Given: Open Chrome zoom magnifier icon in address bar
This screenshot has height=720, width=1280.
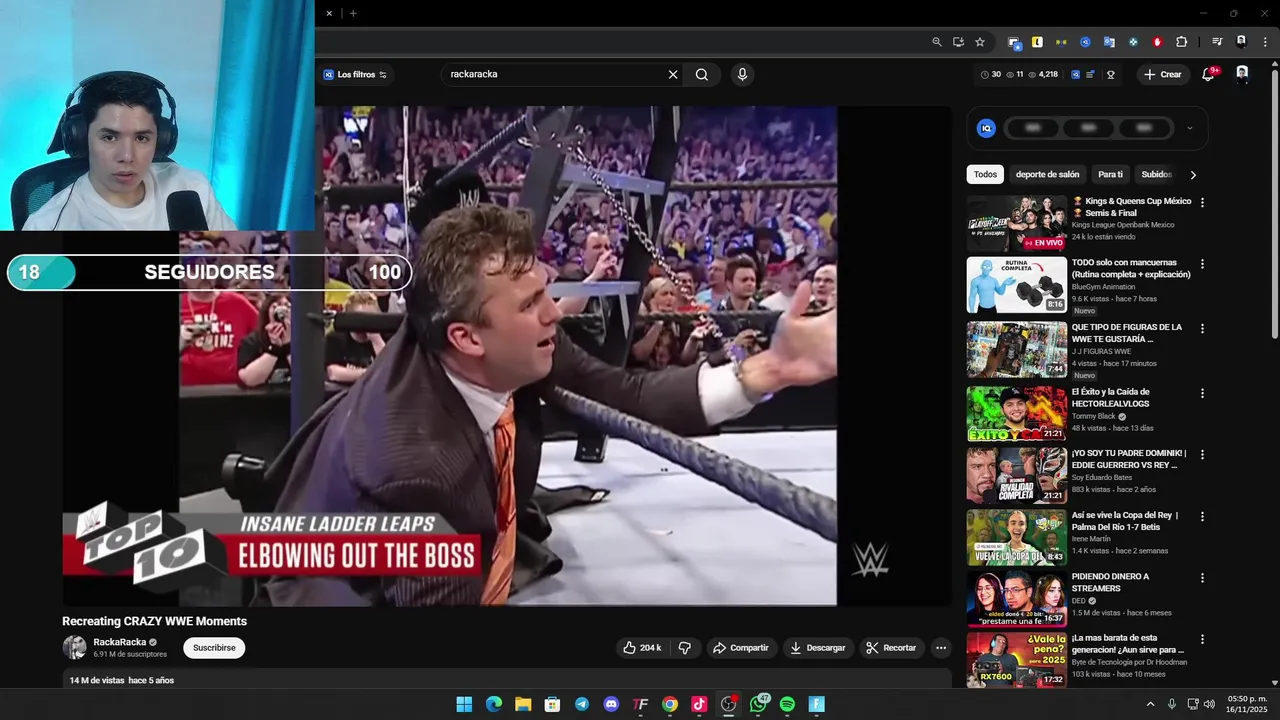Looking at the screenshot, I should click(937, 42).
